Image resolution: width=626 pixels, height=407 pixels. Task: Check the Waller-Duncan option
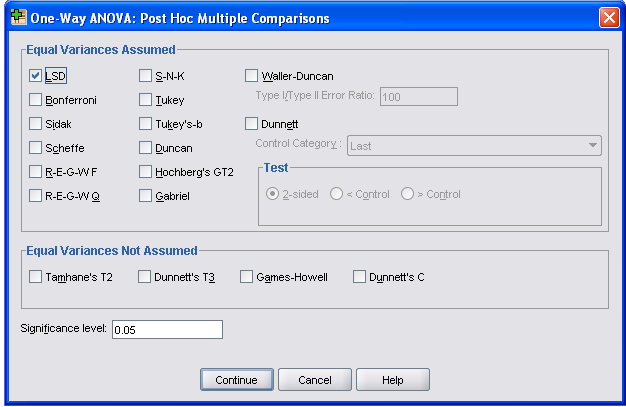[252, 76]
